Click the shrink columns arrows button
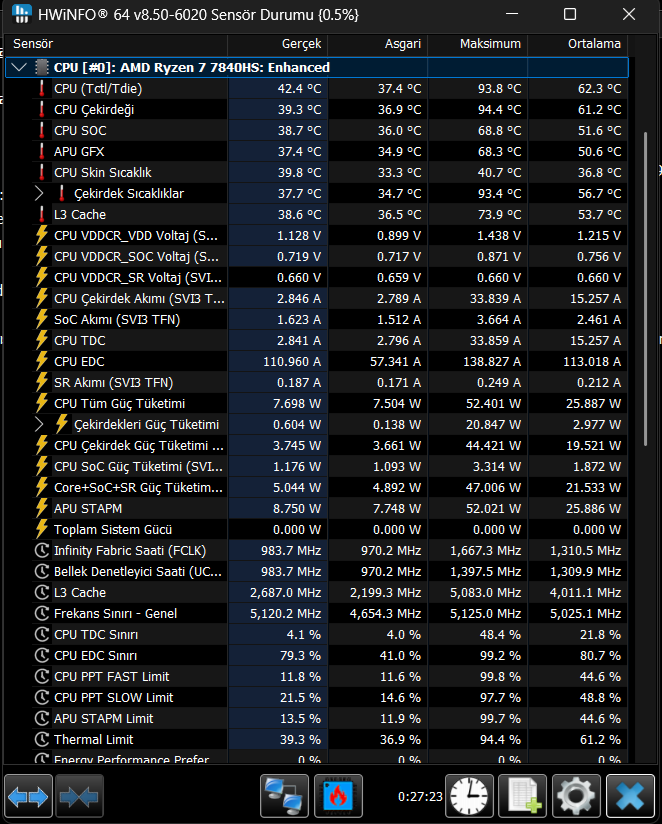The height and width of the screenshot is (824, 662). click(79, 796)
